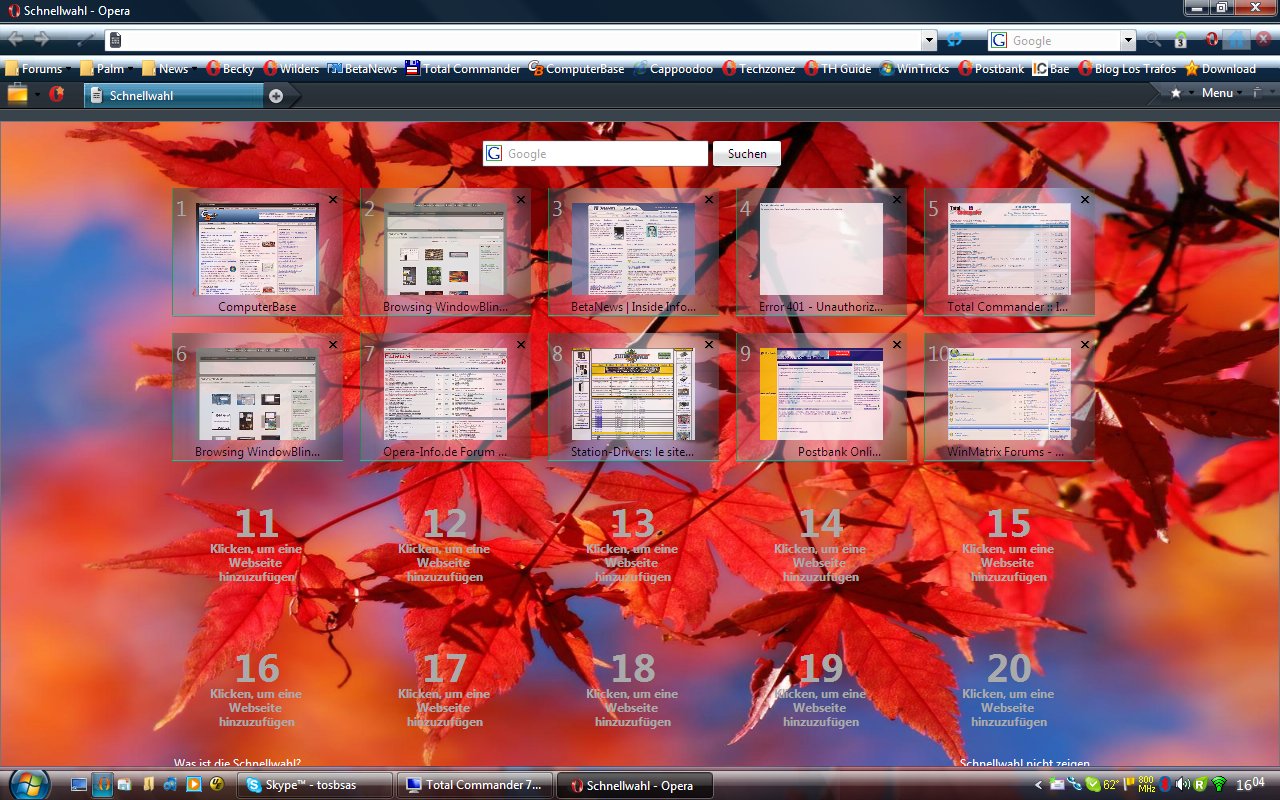
Task: Click speed dial slot 13 to add webpage
Action: tap(632, 546)
